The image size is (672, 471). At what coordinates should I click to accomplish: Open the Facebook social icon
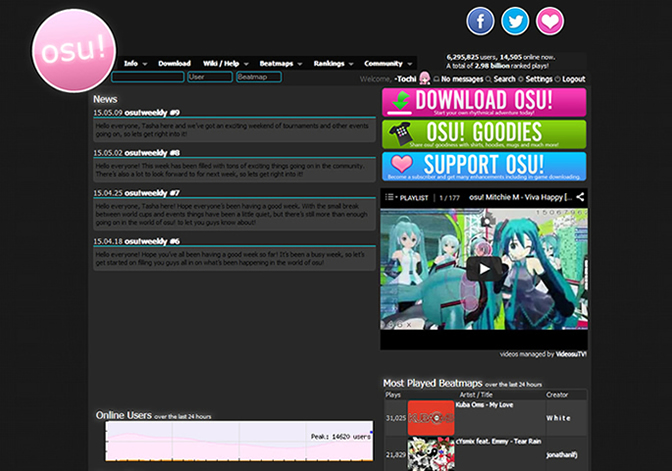480,21
